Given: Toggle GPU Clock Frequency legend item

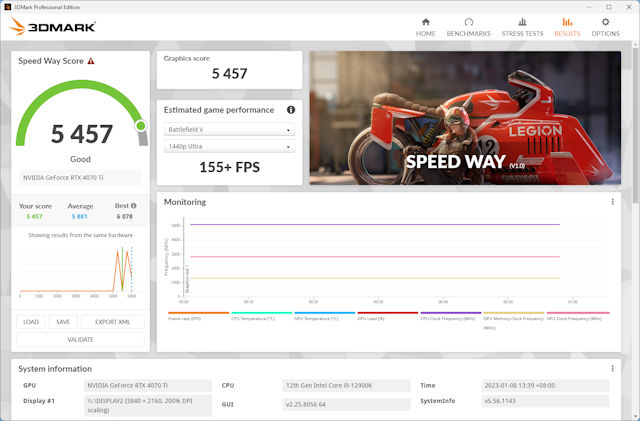Looking at the screenshot, I should (578, 316).
